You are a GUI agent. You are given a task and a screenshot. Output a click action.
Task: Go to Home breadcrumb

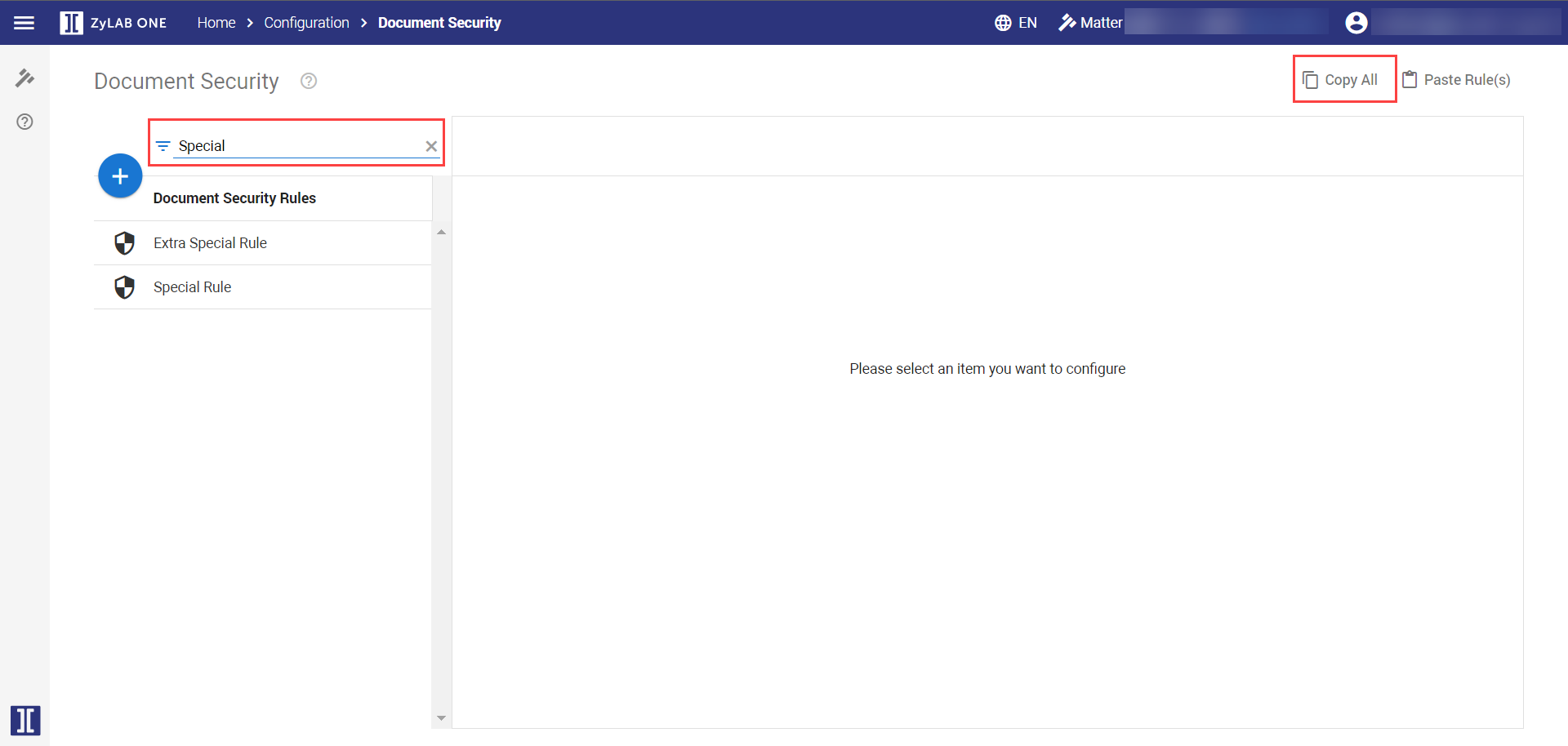pyautogui.click(x=216, y=23)
